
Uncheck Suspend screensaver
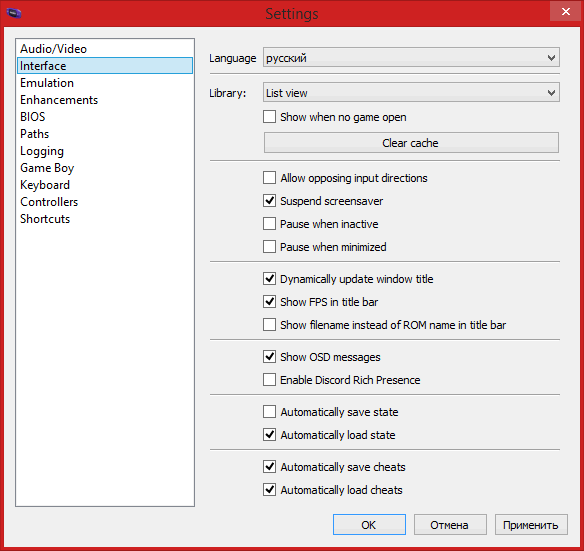click(x=269, y=201)
